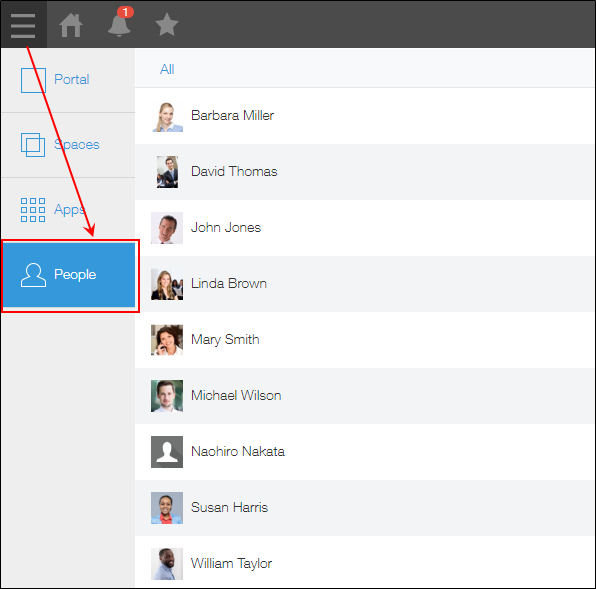The image size is (596, 589).
Task: Click John Jones's avatar photo
Action: pos(167,228)
